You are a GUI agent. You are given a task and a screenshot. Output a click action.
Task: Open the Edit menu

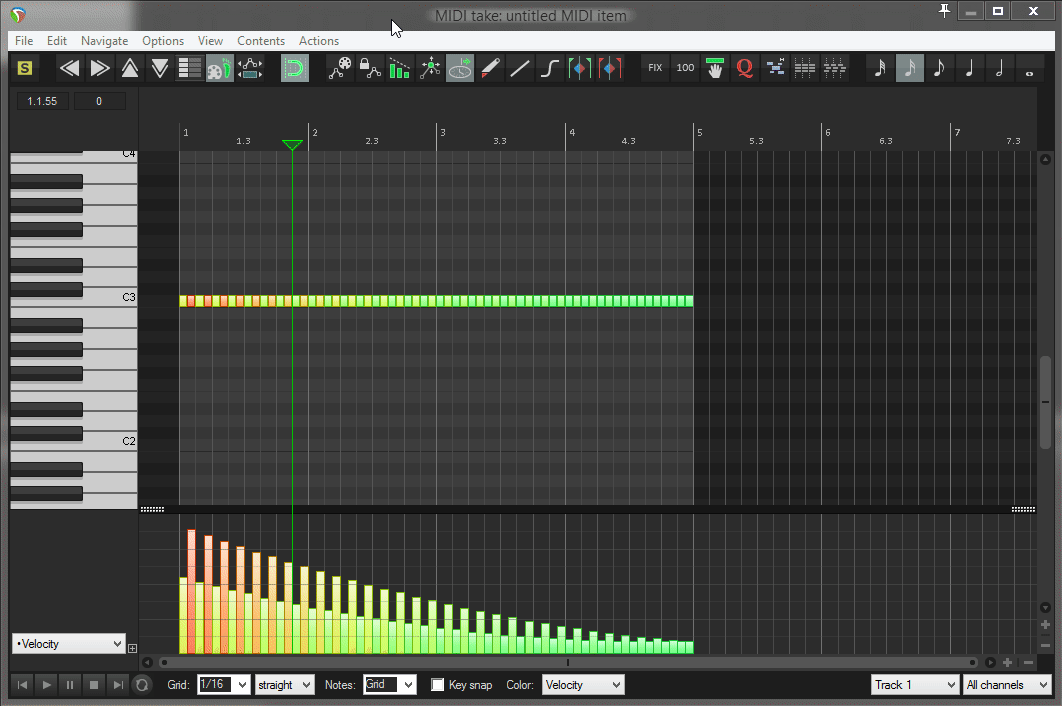[x=57, y=41]
